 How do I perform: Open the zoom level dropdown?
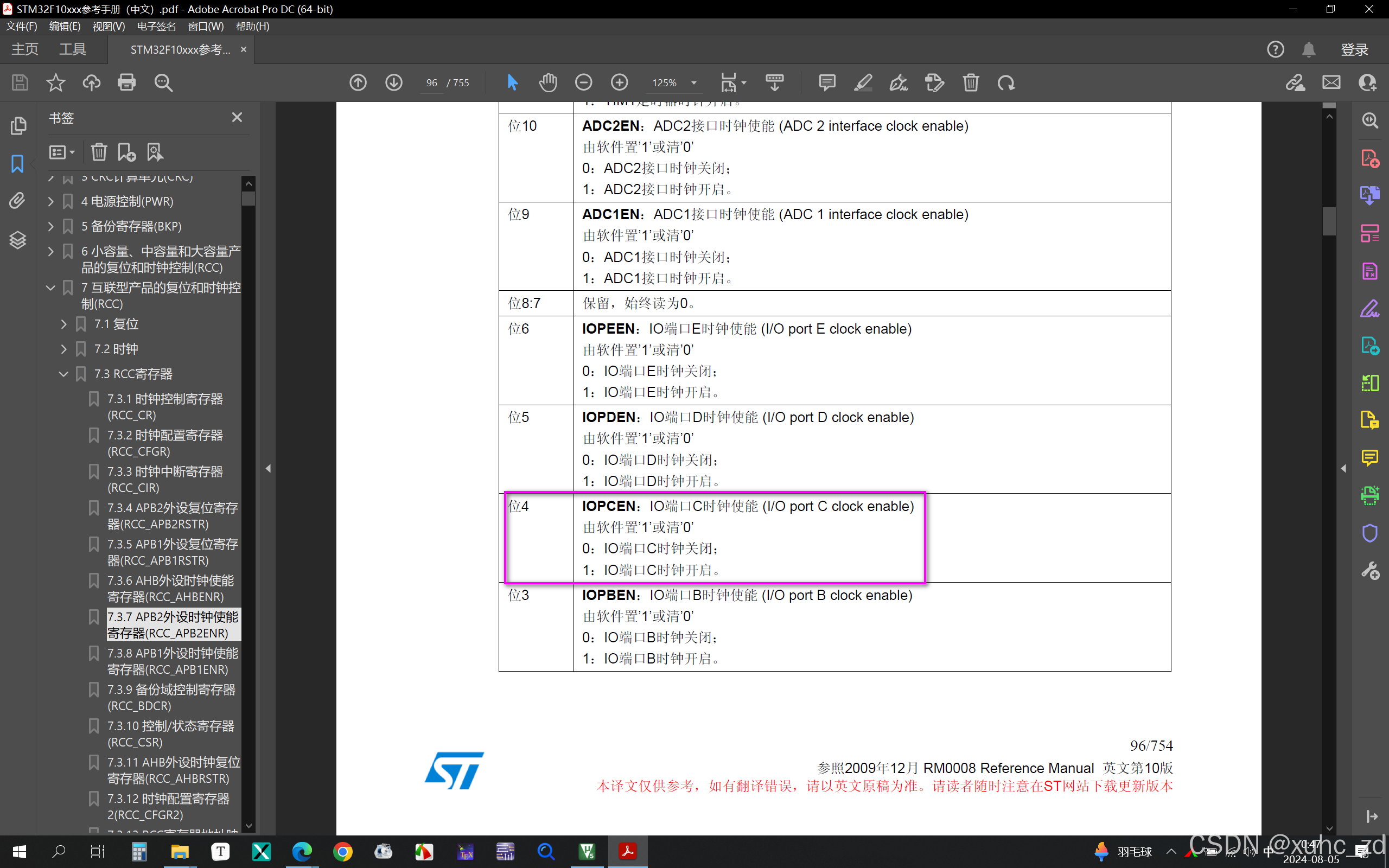click(x=694, y=82)
